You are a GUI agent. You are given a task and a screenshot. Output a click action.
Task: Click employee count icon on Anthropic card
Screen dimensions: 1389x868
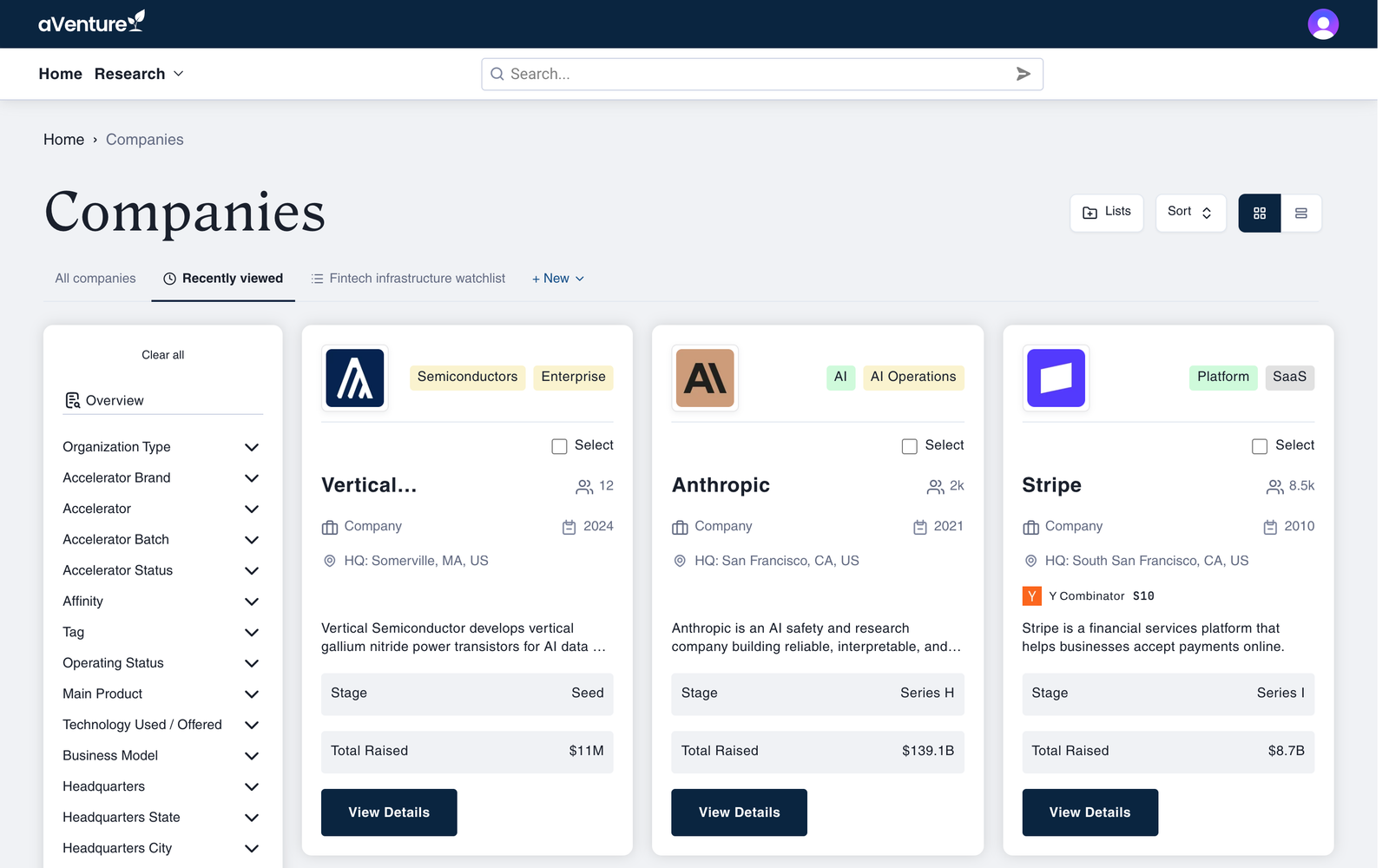(935, 486)
